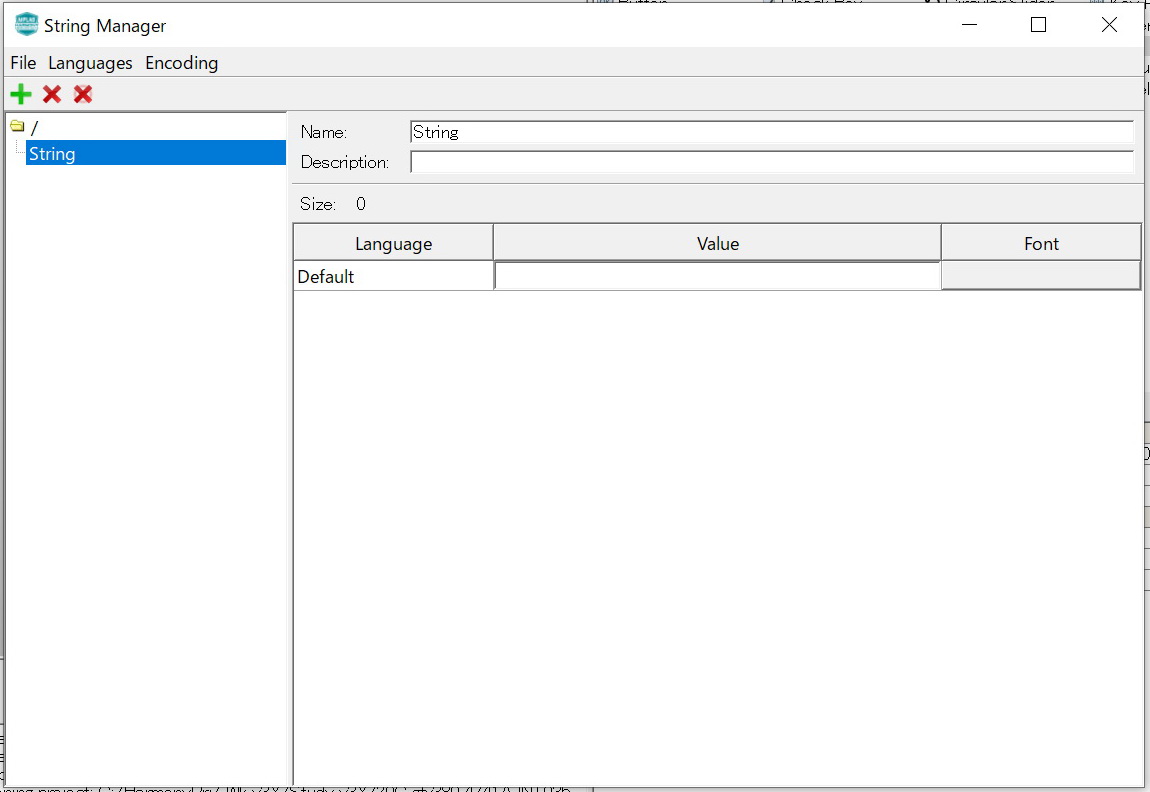Open the File menu
Image resolution: width=1150 pixels, height=792 pixels.
click(23, 63)
